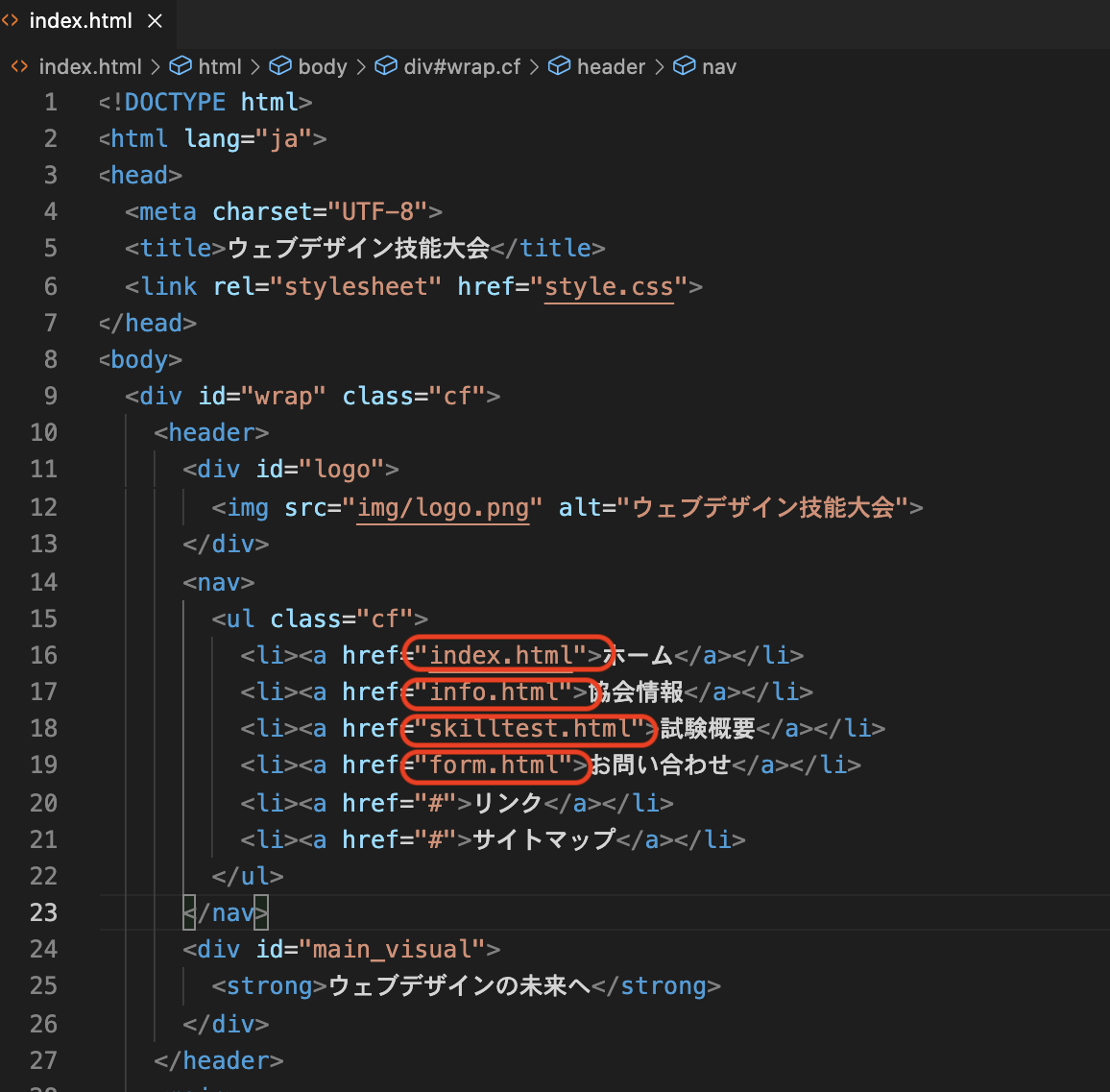Viewport: 1110px width, 1092px height.
Task: Click the closing ul tag on line 22
Action: (x=248, y=877)
